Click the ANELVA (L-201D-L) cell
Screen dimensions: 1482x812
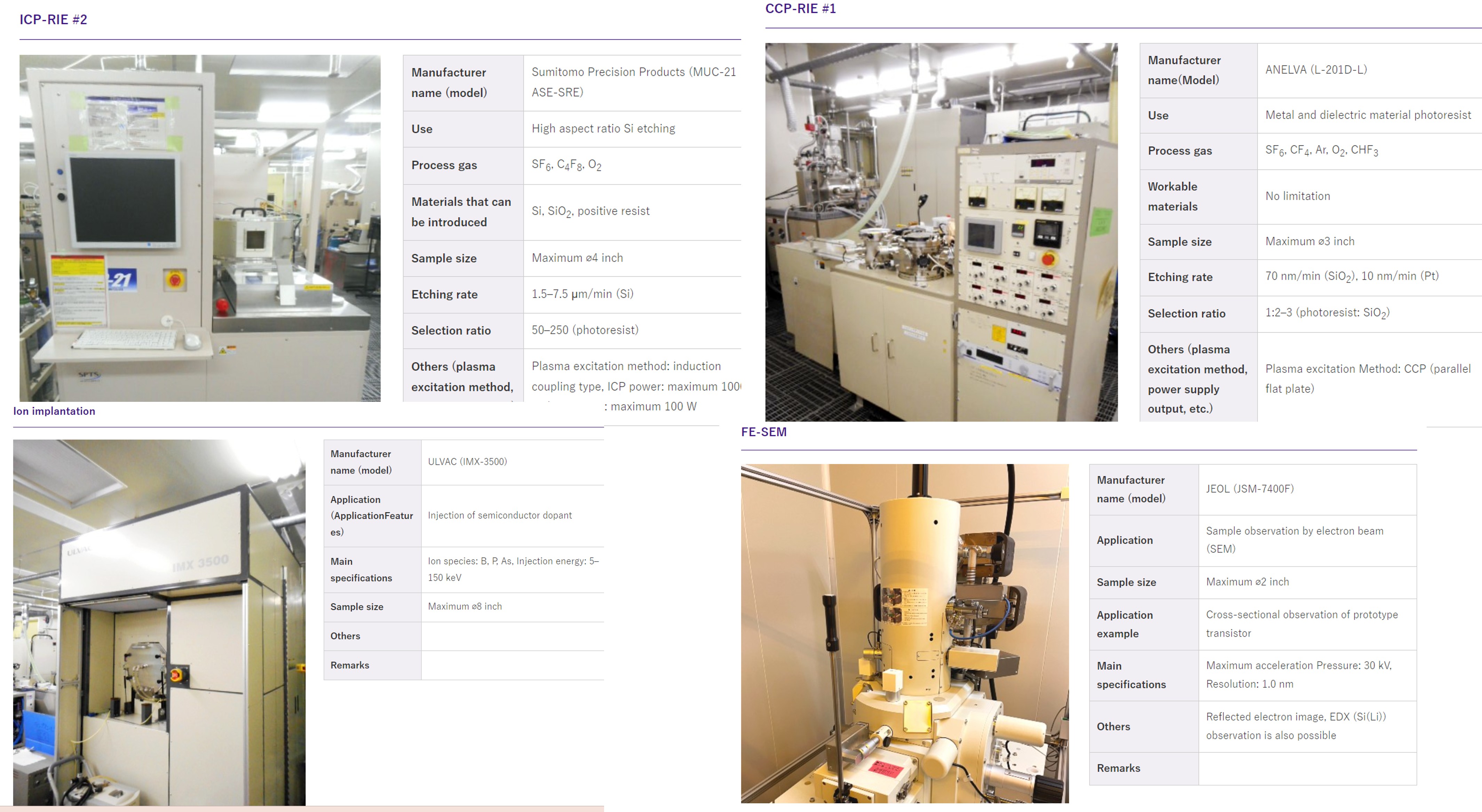(x=1369, y=70)
